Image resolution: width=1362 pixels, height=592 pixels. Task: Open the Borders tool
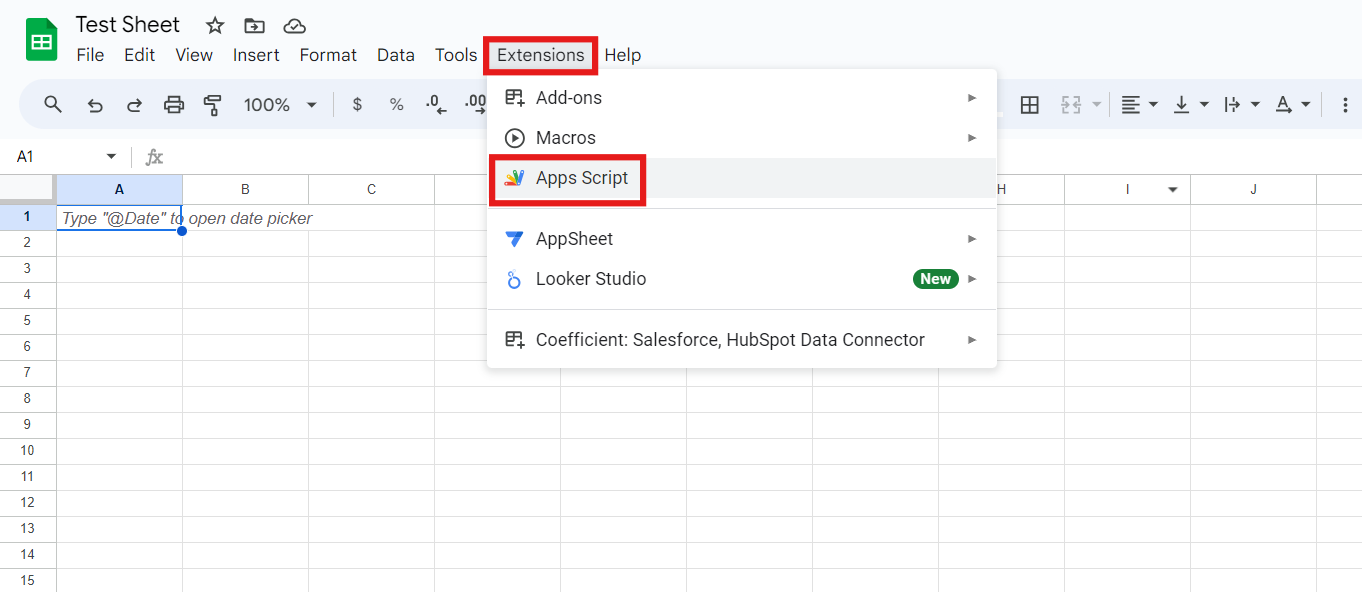[x=1030, y=104]
